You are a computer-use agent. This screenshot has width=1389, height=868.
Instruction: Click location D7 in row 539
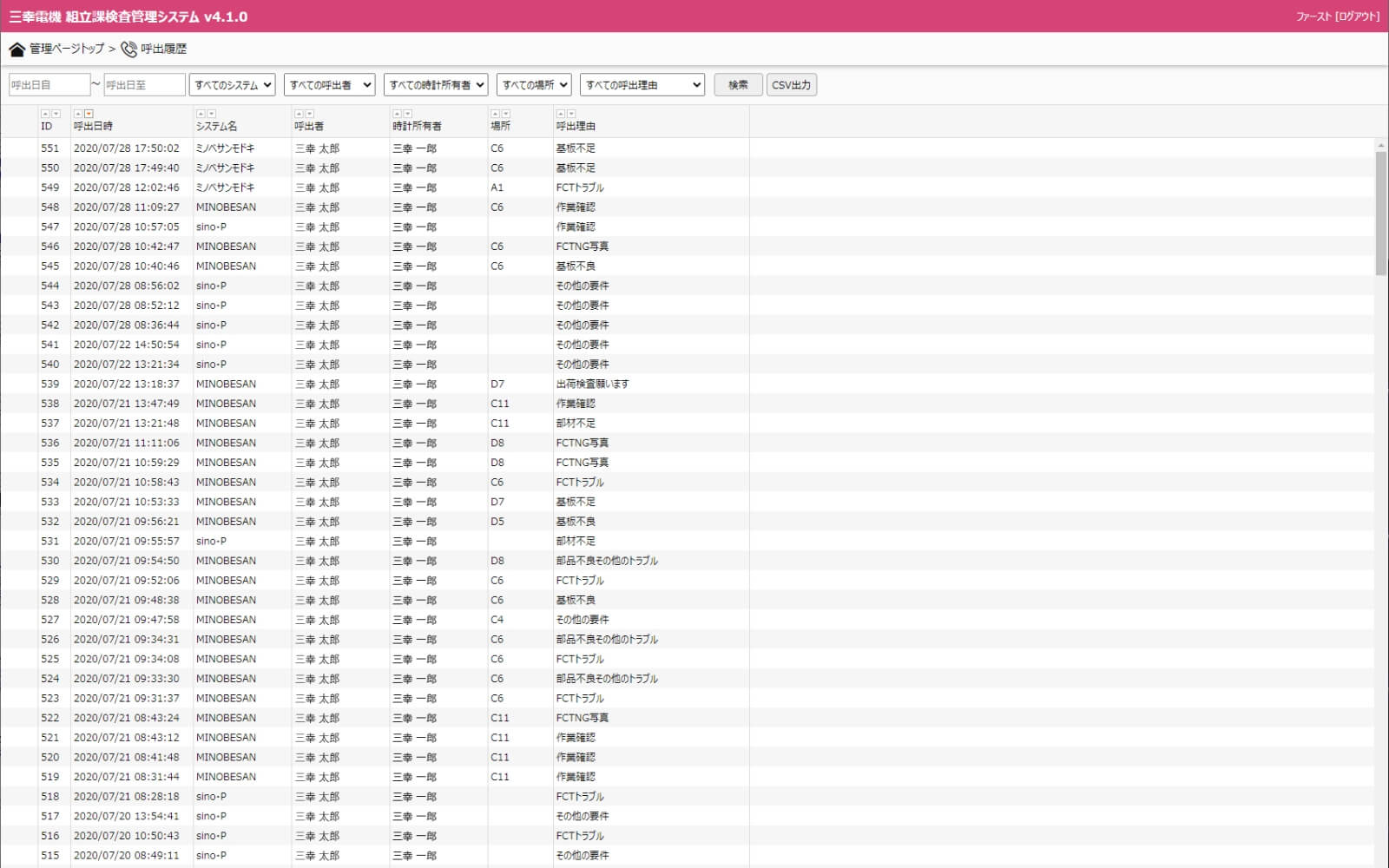pyautogui.click(x=497, y=384)
